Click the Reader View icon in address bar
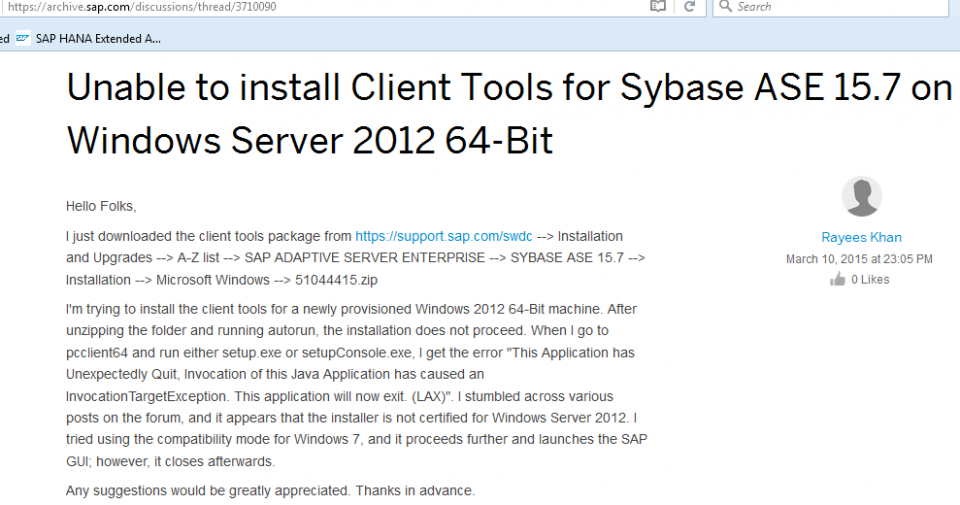 point(657,6)
